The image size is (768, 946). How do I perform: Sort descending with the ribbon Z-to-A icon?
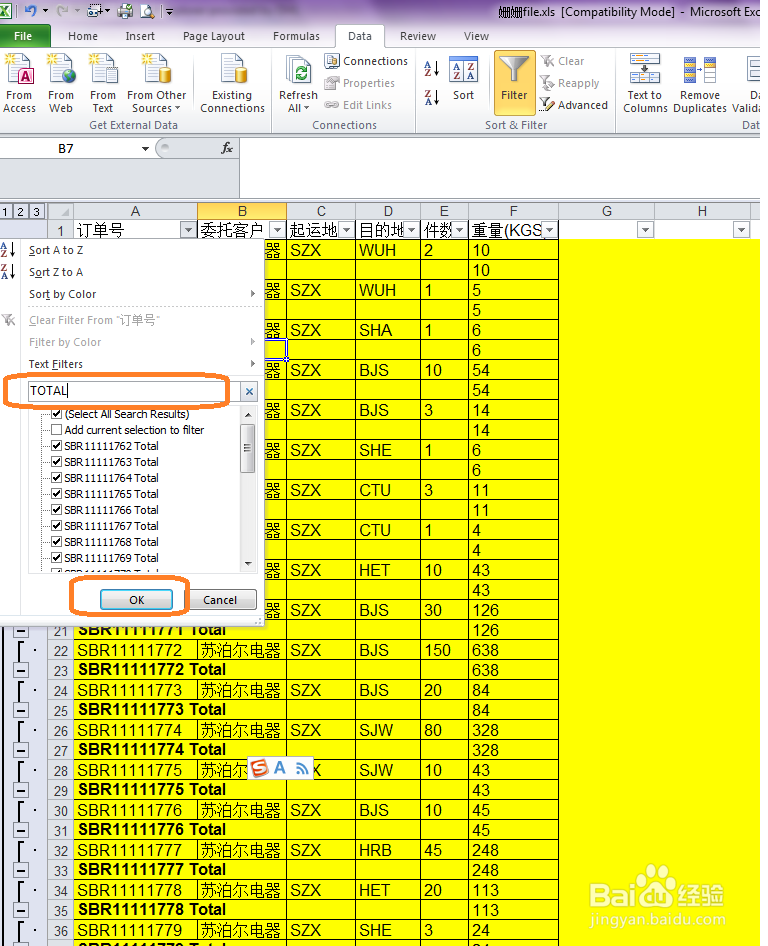click(x=431, y=97)
